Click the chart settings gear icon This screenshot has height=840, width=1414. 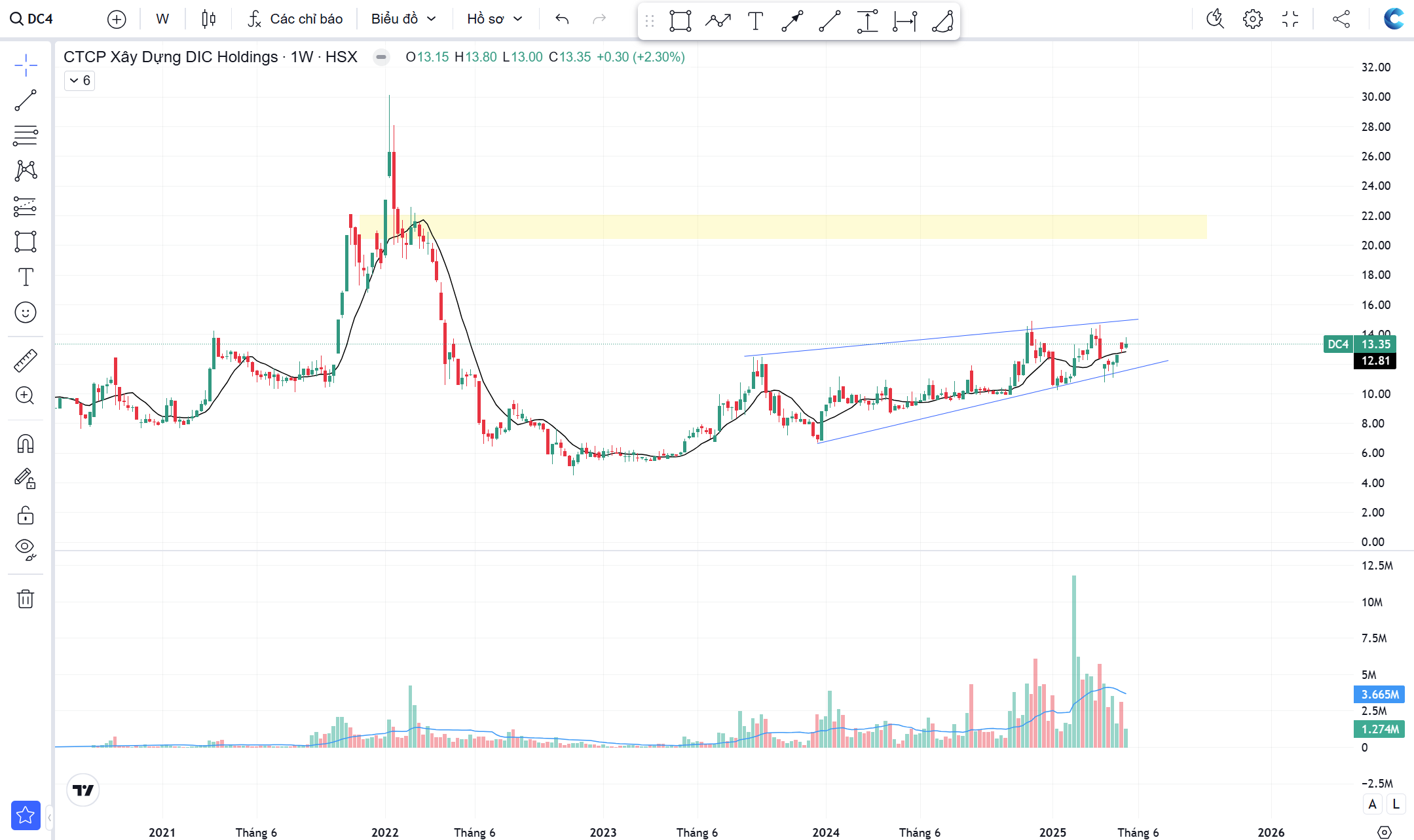pyautogui.click(x=1252, y=19)
